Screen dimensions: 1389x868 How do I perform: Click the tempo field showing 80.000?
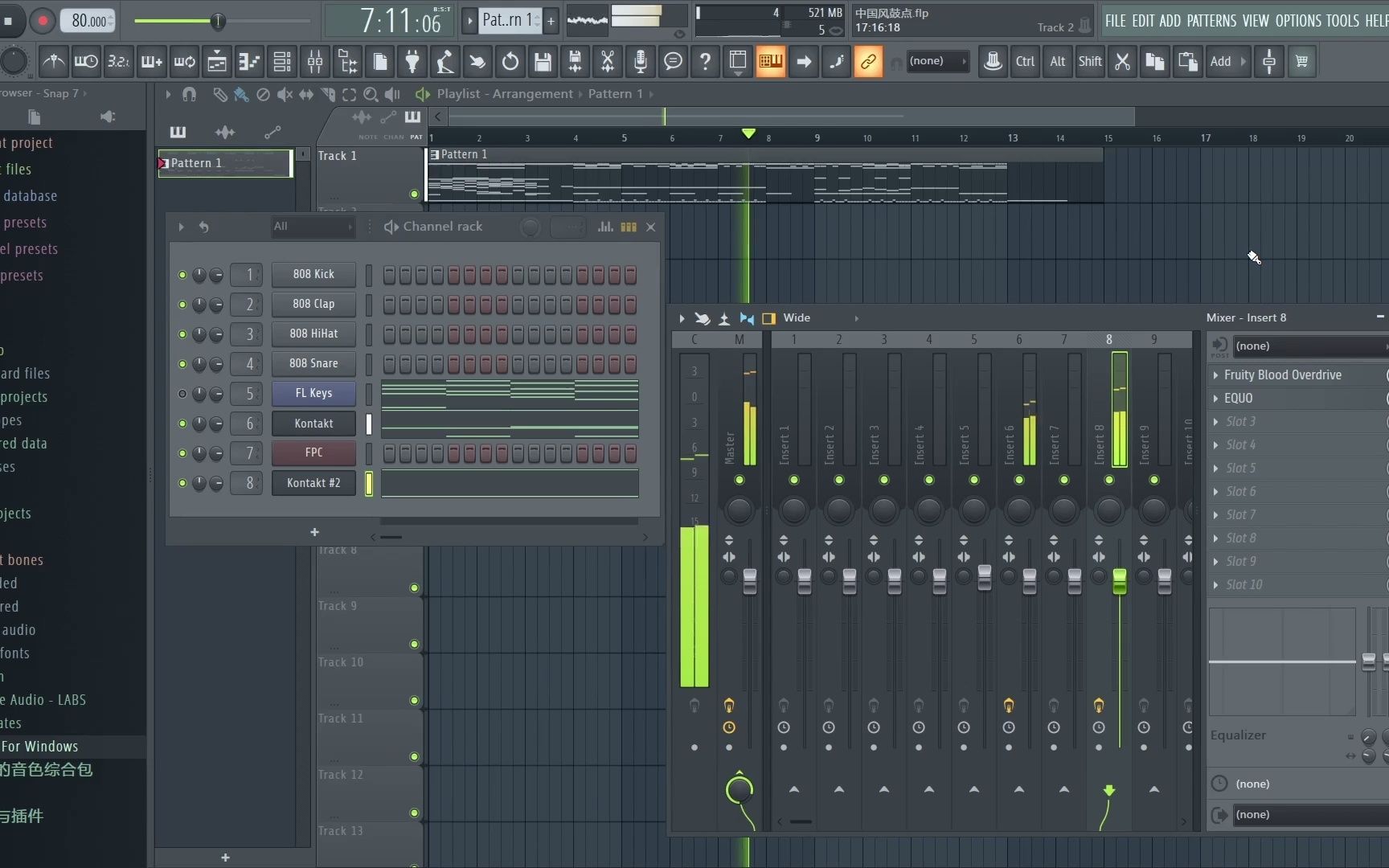pos(88,21)
